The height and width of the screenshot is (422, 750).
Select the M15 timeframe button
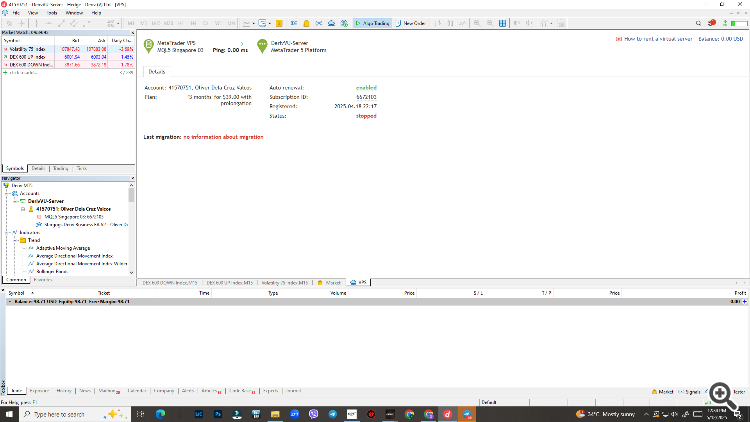(156, 23)
